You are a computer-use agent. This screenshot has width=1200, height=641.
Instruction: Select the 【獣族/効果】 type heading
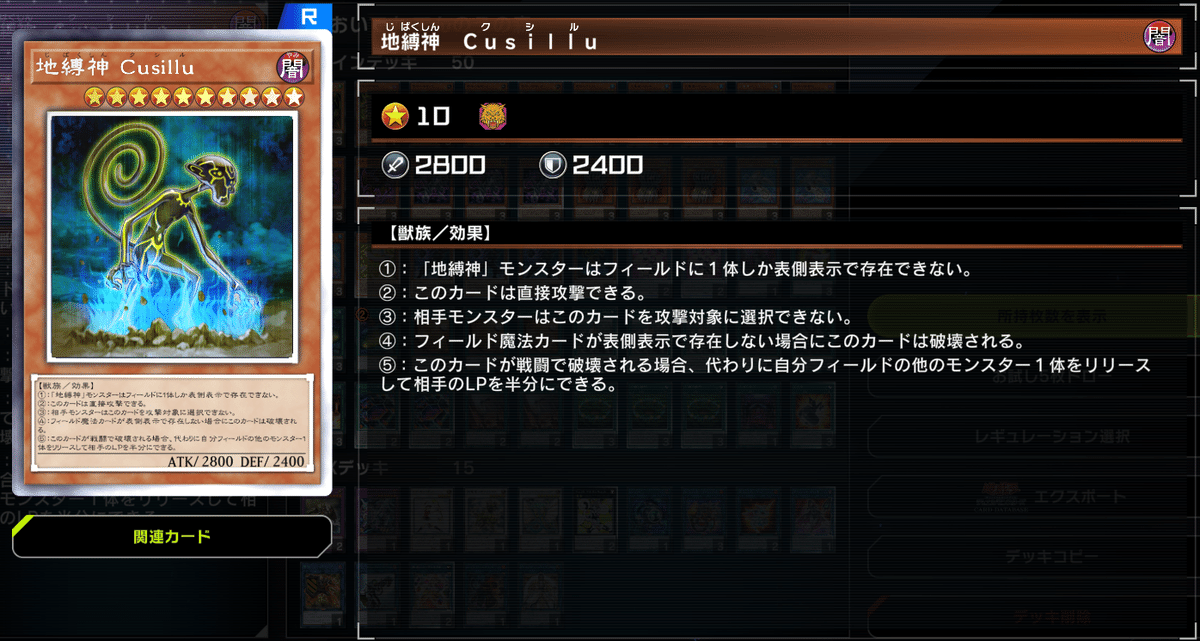(434, 233)
